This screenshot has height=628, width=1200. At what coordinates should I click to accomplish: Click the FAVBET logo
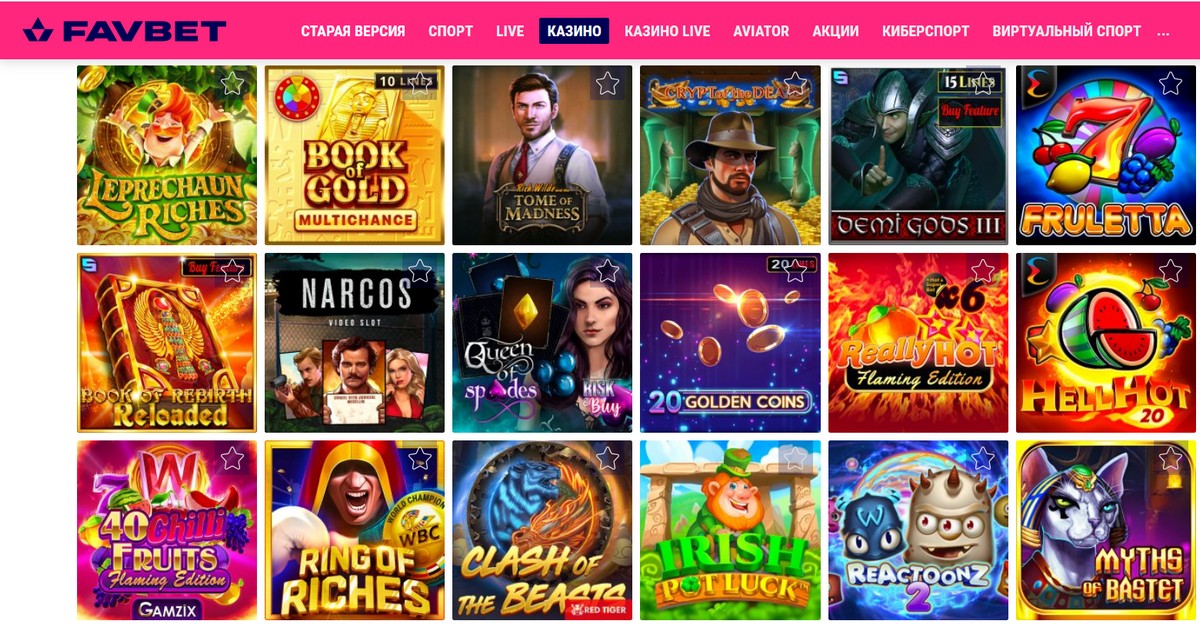click(x=124, y=30)
